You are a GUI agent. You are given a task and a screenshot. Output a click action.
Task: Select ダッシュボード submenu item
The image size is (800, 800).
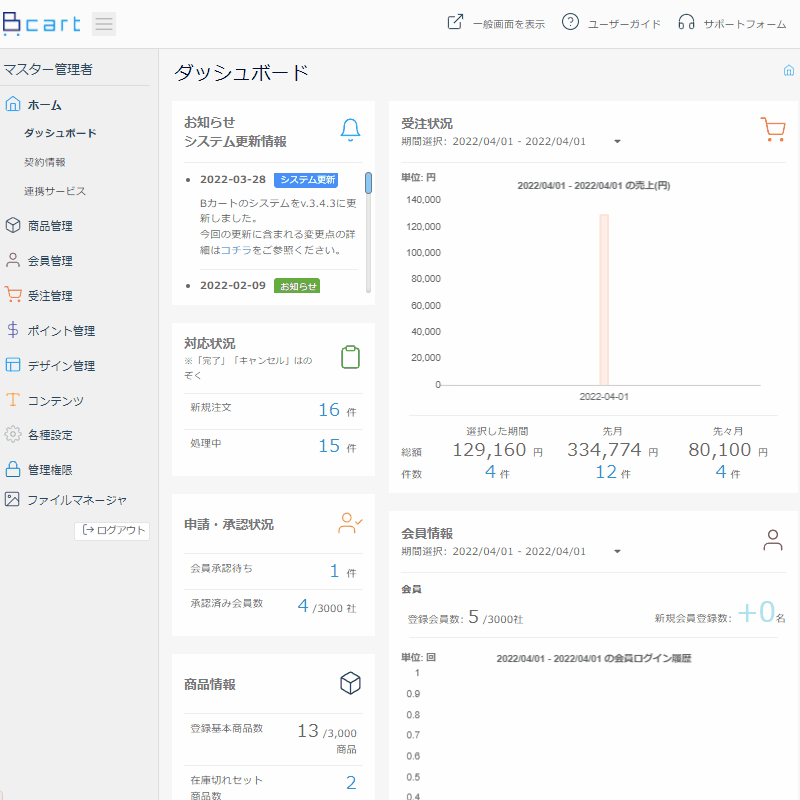point(60,133)
